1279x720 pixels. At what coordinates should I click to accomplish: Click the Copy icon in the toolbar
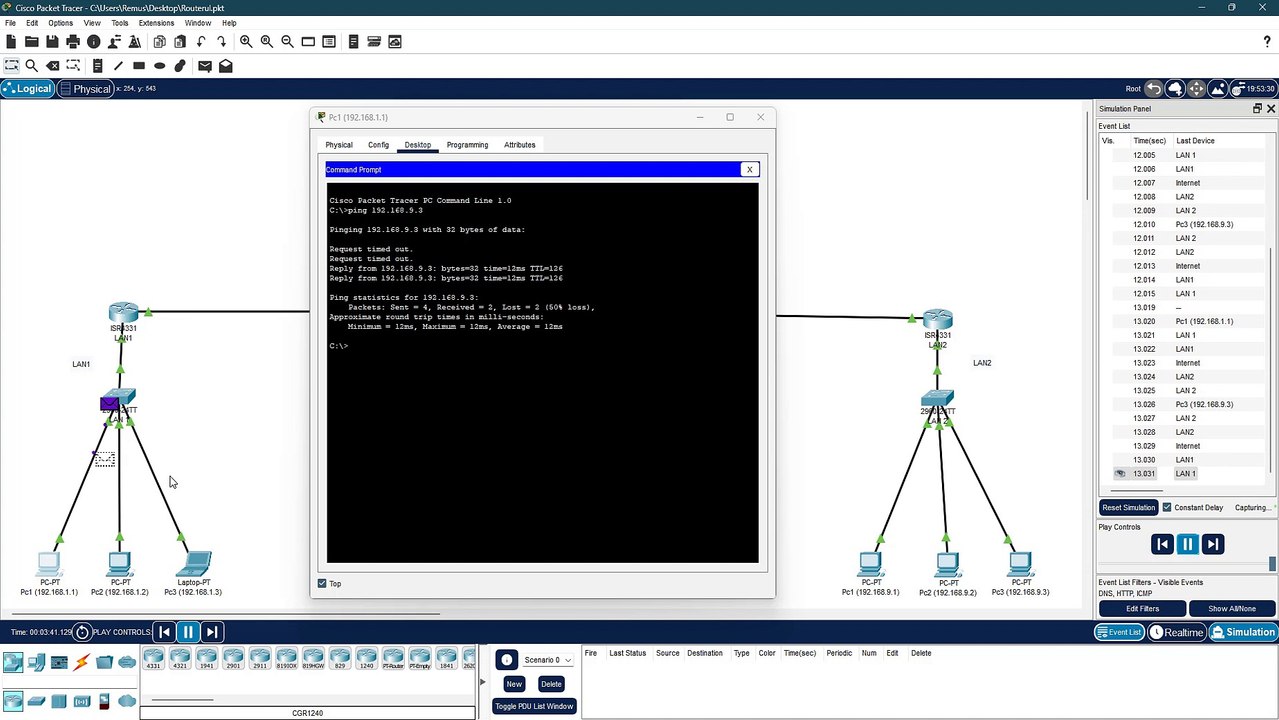159,42
